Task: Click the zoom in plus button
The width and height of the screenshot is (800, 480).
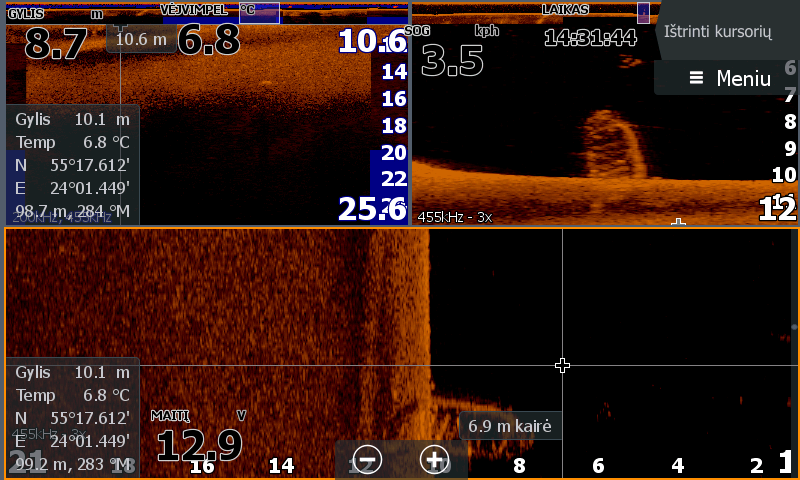Action: point(433,459)
